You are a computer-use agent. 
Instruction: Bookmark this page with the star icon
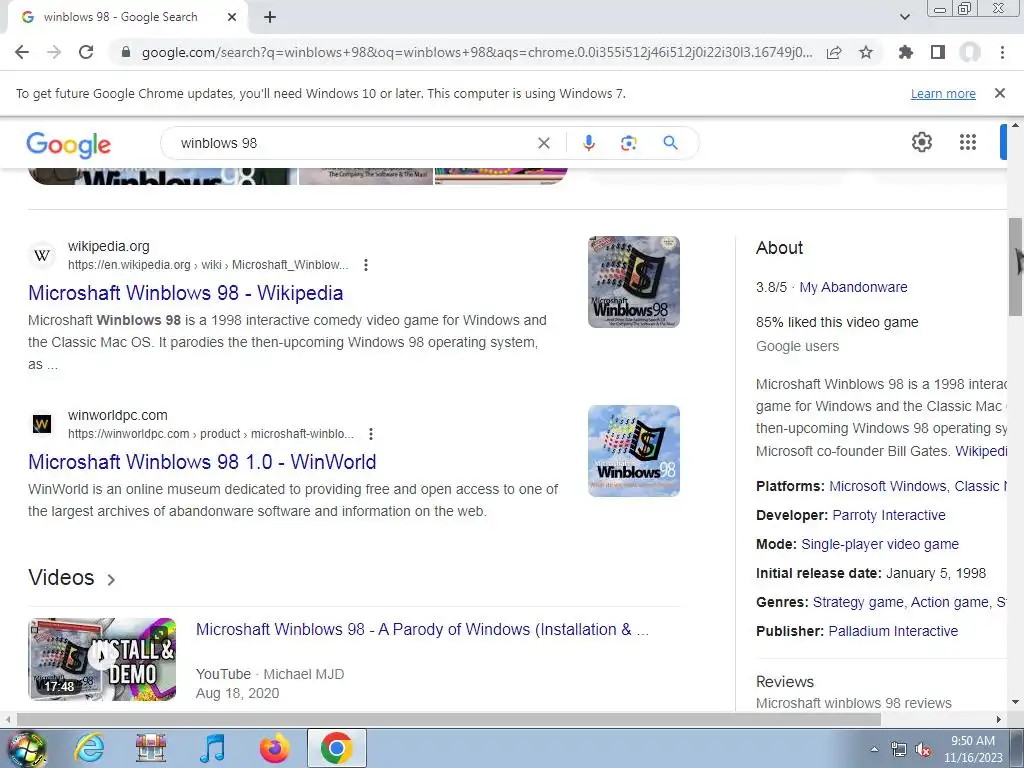coord(866,52)
